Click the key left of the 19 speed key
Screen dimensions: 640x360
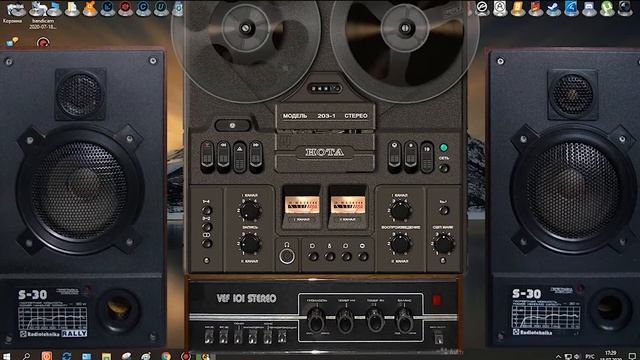[x=410, y=157]
